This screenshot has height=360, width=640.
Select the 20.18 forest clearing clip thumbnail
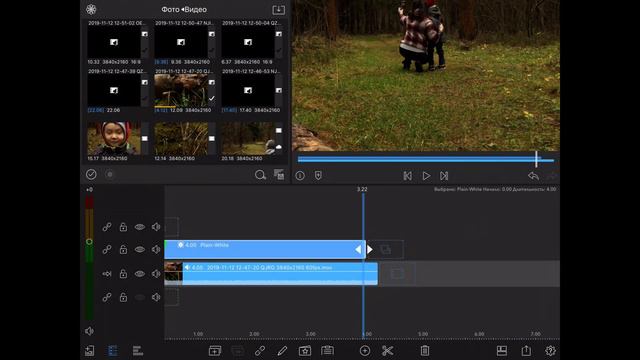248,138
